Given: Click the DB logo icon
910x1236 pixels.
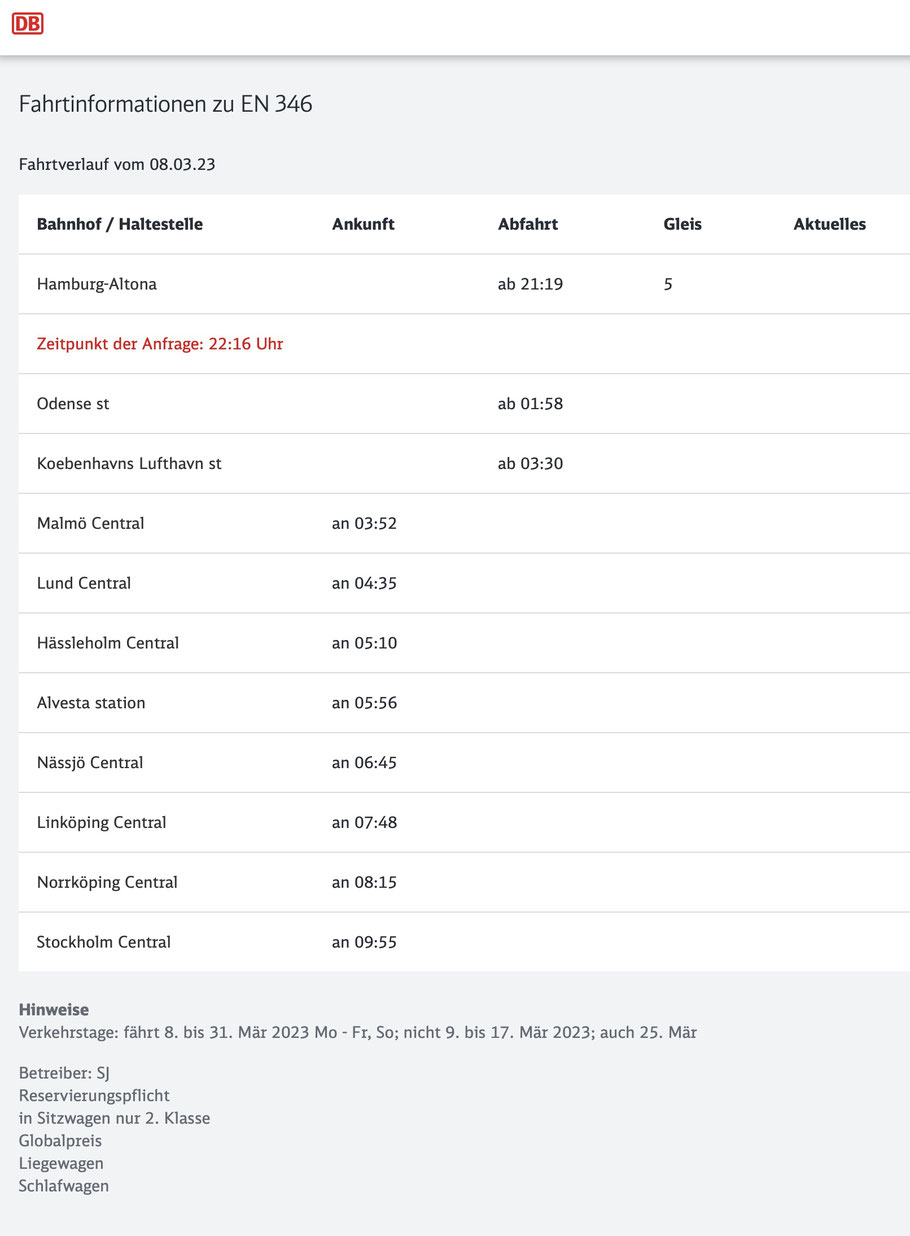Looking at the screenshot, I should (x=27, y=23).
